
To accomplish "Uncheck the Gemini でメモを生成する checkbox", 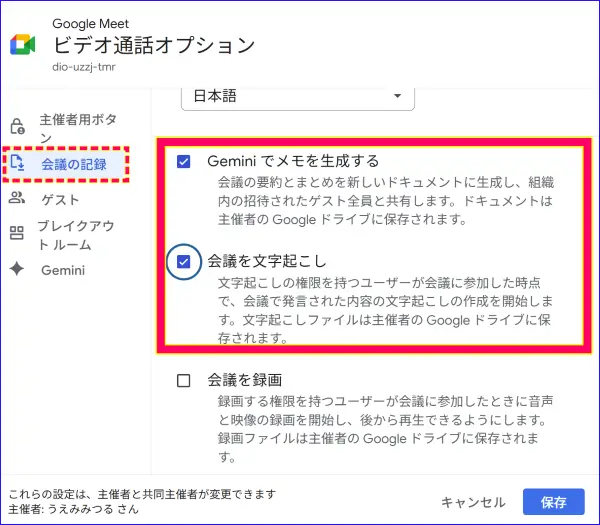I will tap(184, 161).
